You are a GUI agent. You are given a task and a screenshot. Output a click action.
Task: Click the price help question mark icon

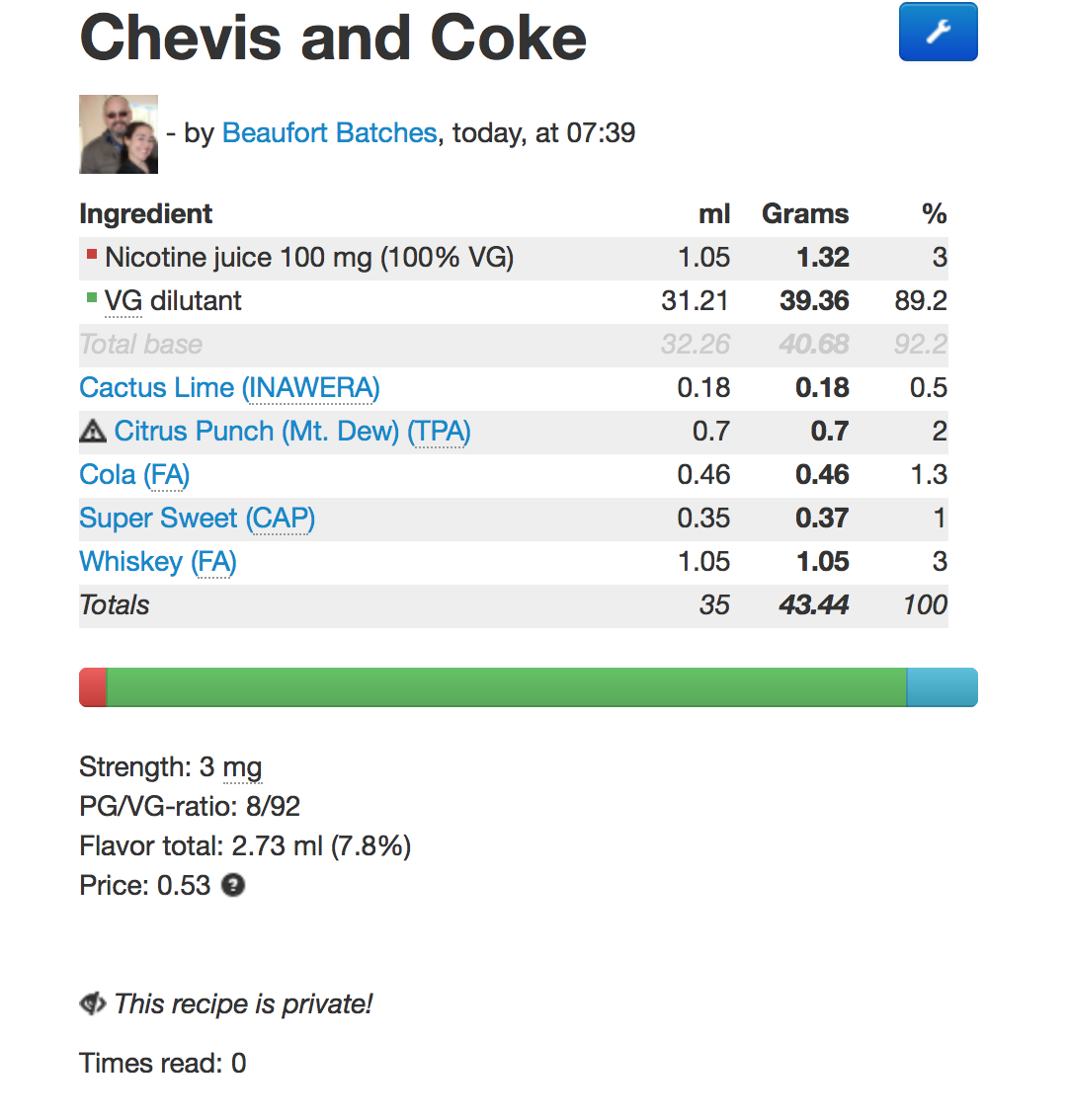(233, 886)
